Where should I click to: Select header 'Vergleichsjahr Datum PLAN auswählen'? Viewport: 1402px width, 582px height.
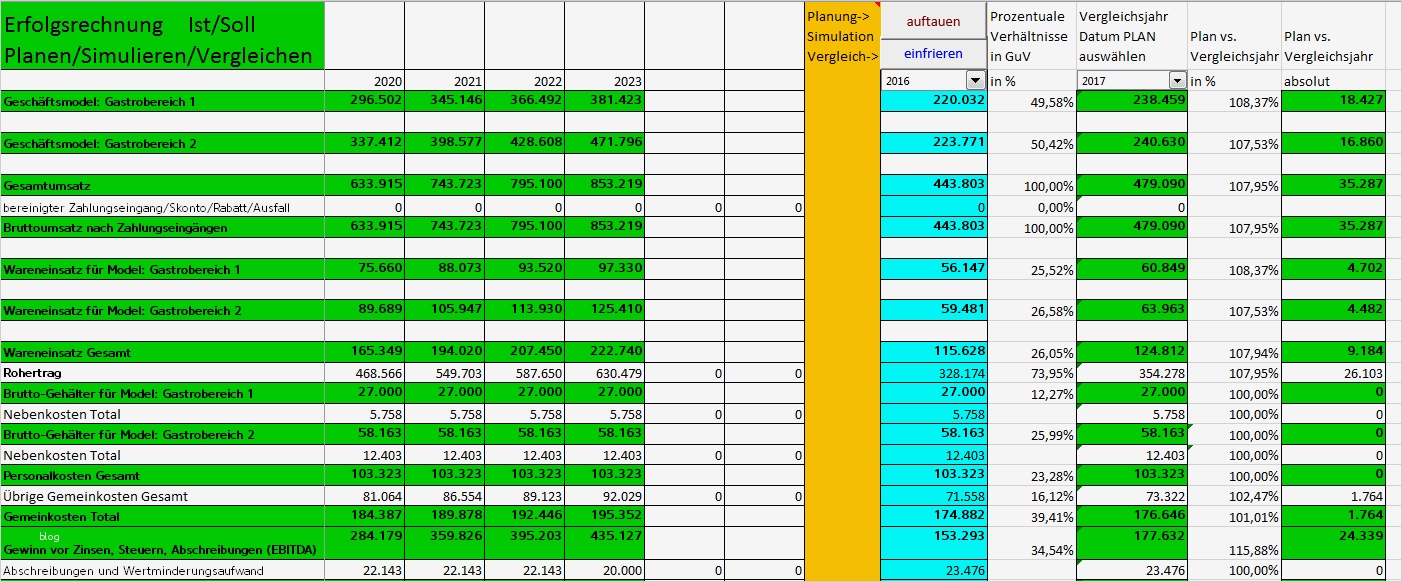point(1133,35)
